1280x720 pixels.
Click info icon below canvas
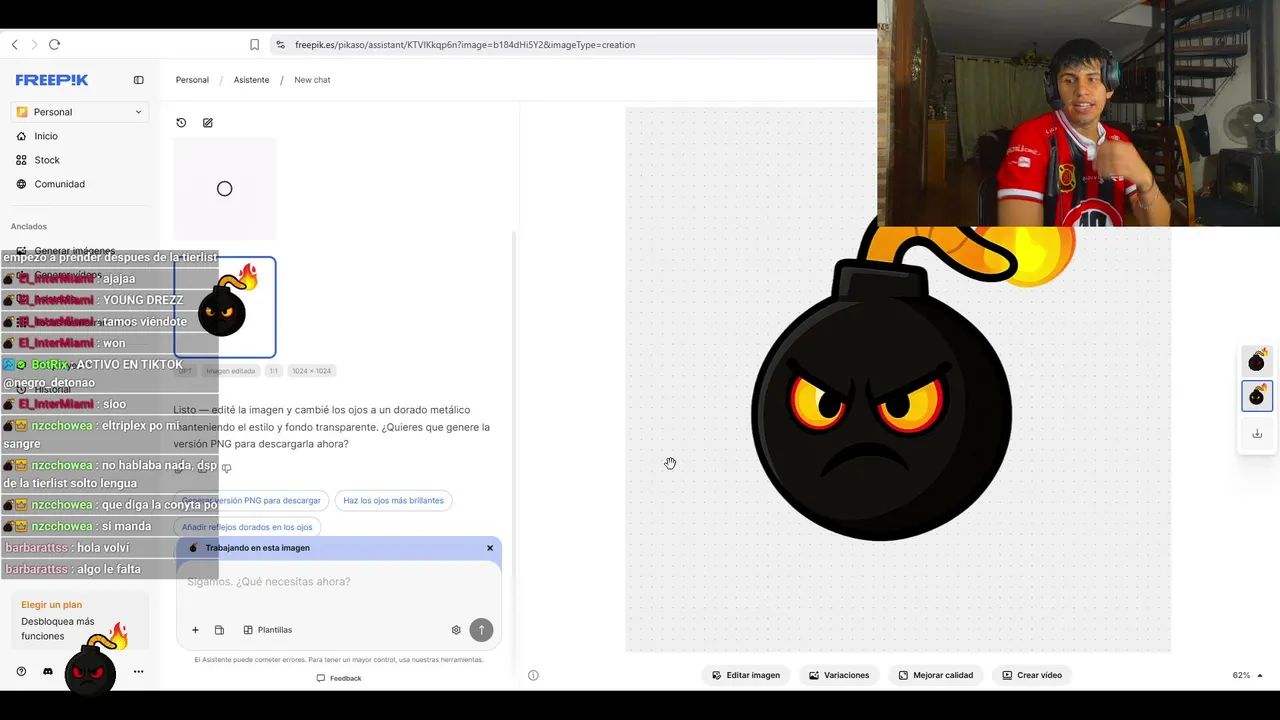click(533, 675)
